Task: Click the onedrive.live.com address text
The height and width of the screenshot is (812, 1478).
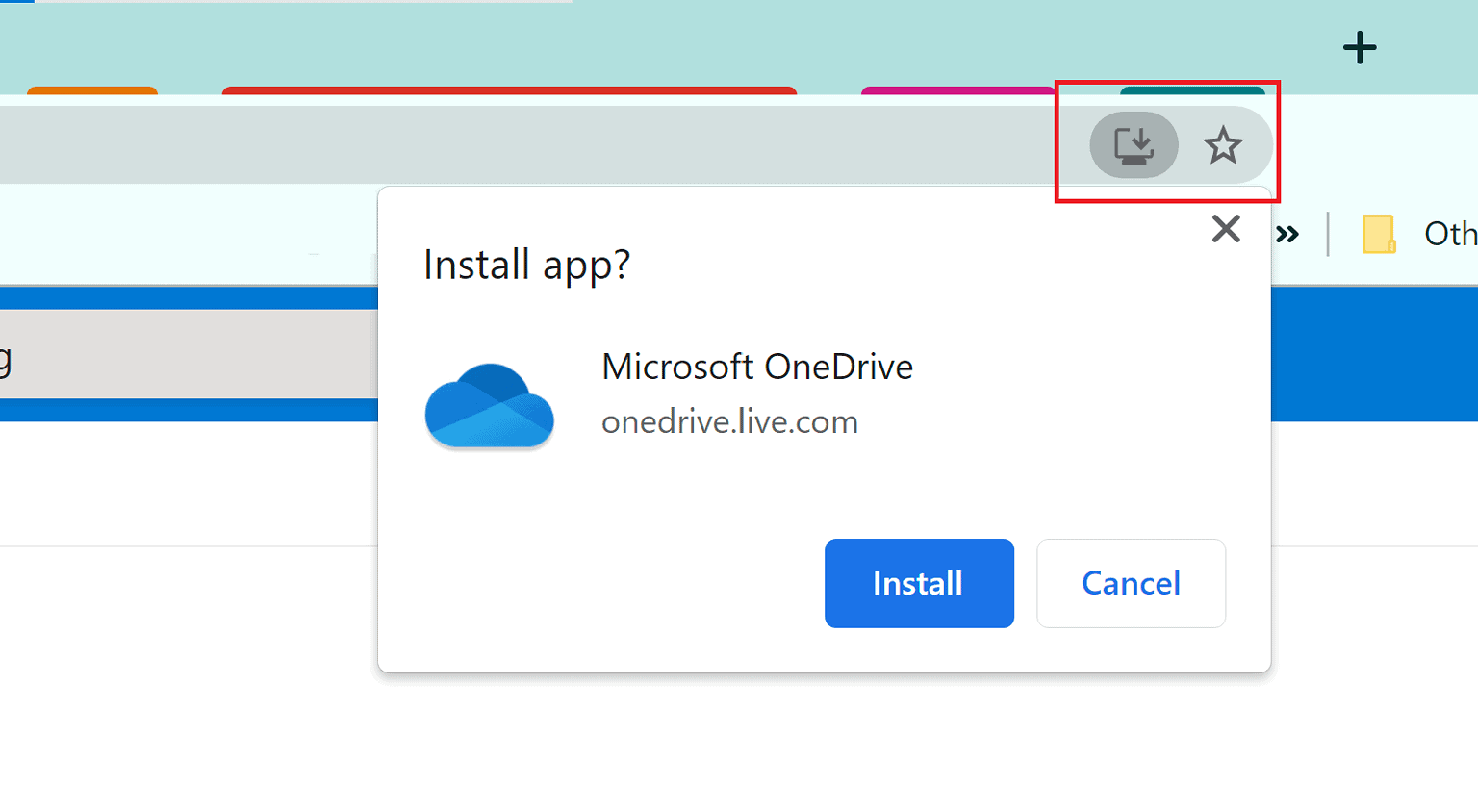Action: pyautogui.click(x=729, y=420)
